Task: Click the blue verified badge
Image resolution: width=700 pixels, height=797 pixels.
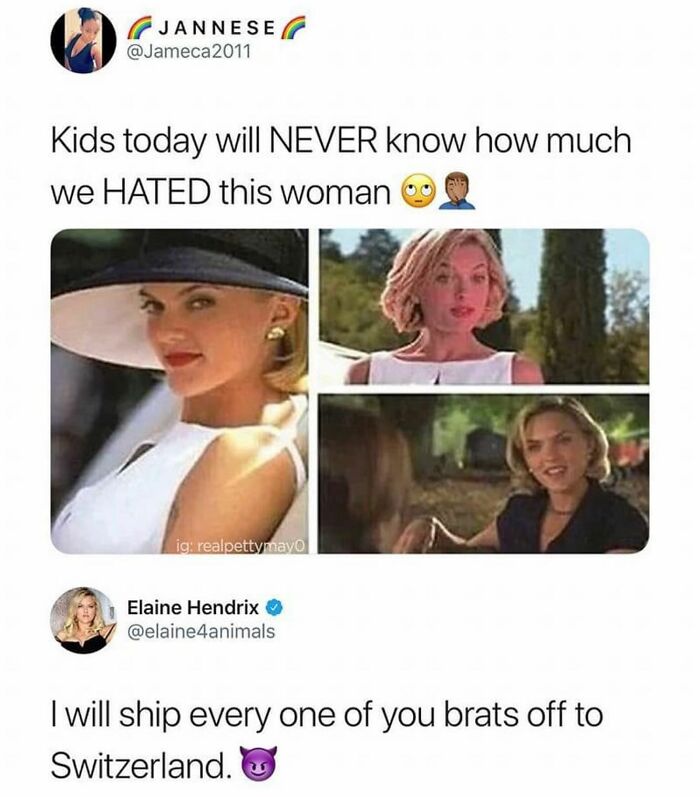Action: click(x=275, y=607)
